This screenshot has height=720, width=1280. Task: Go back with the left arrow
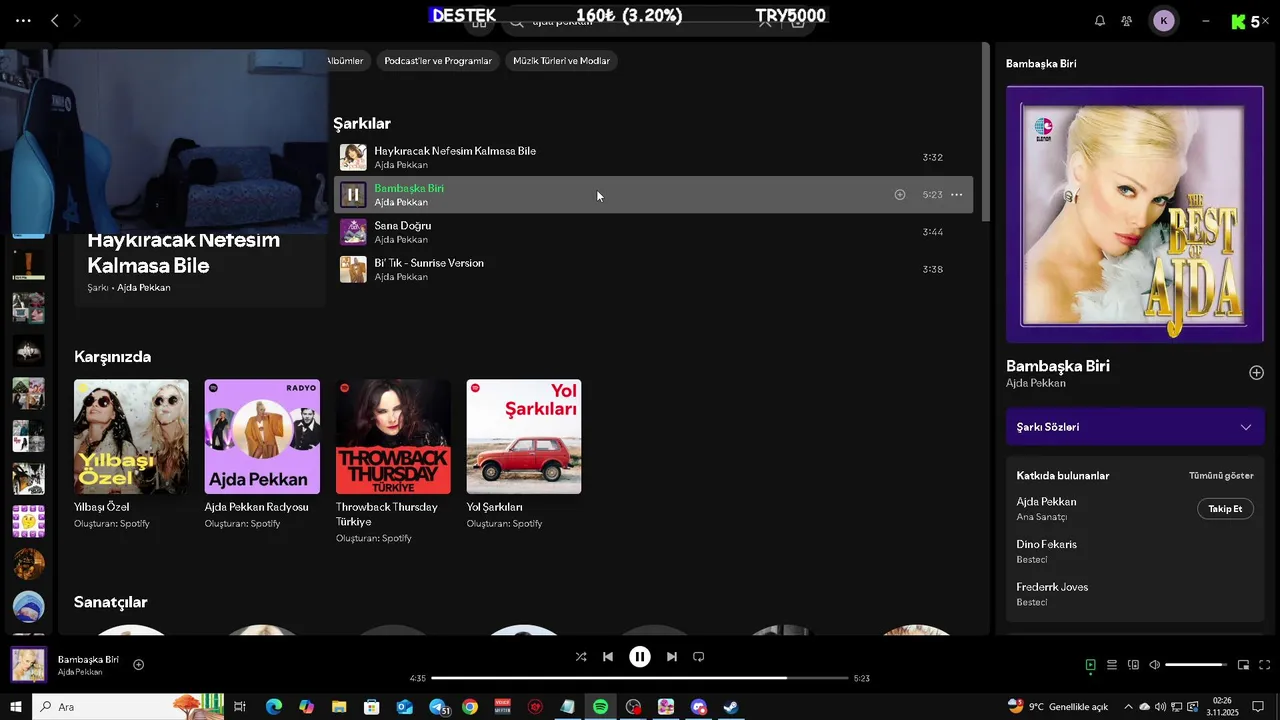55,20
